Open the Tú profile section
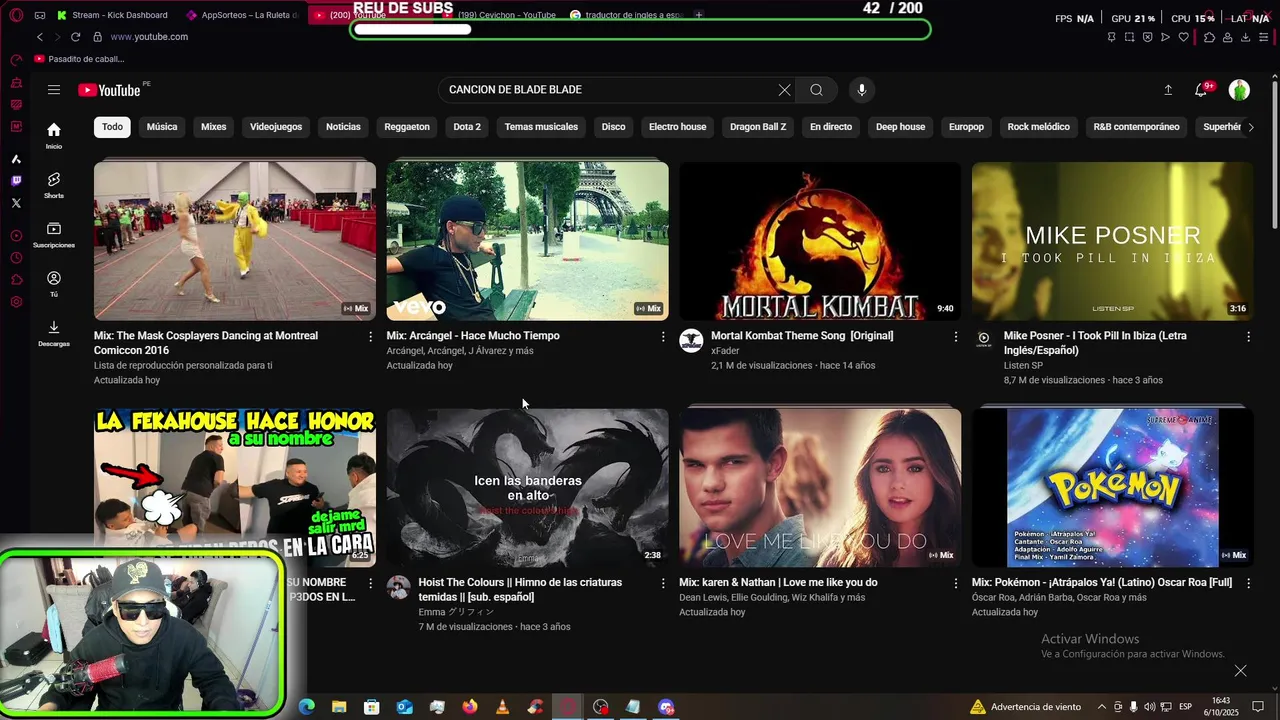The image size is (1280, 720). 54,284
